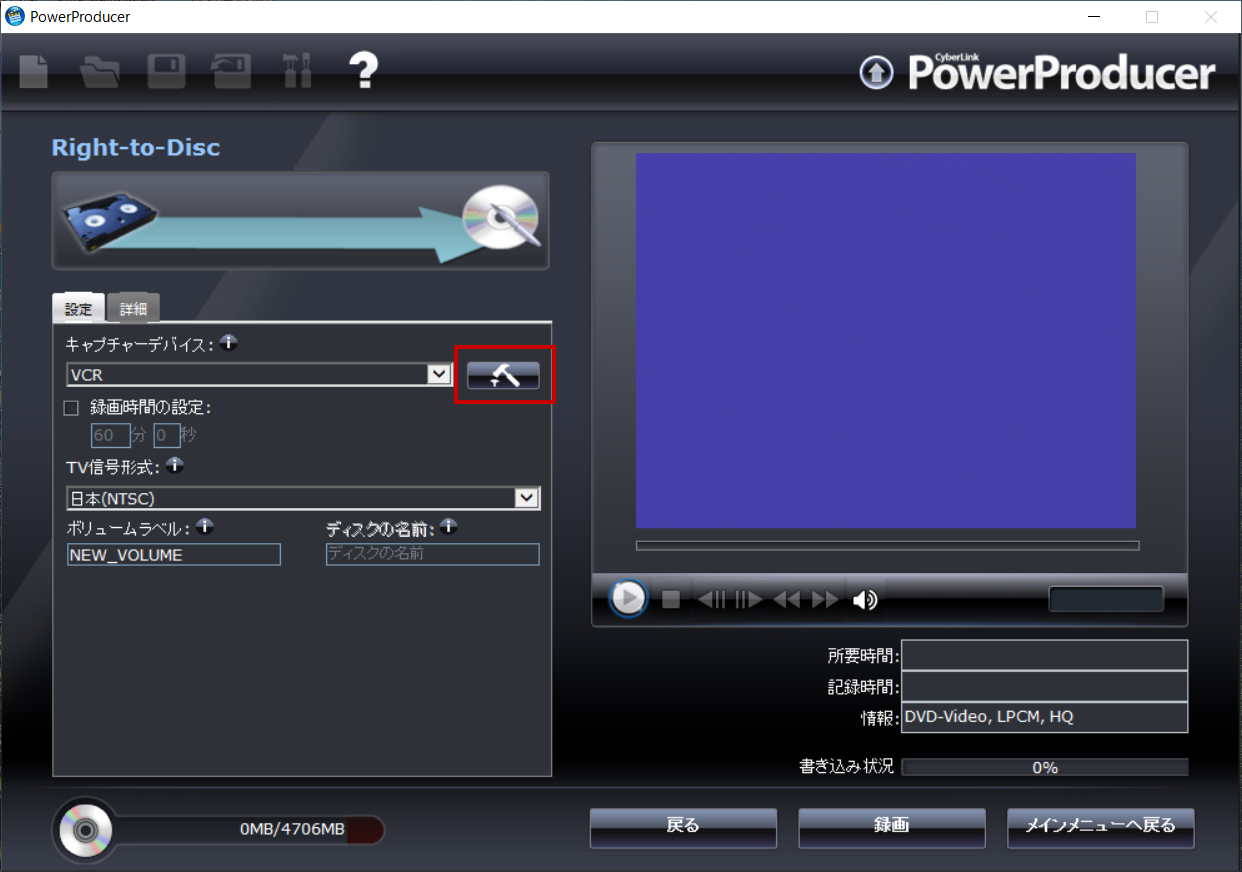Step one frame backward

(x=712, y=599)
